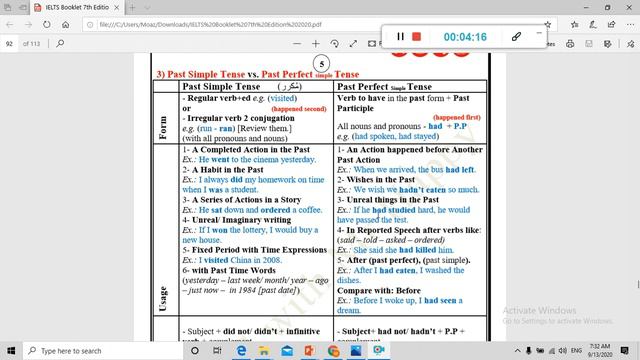Screen dimensions: 640x360
Task: Open the recorder's pen annotation tool
Action: point(516,36)
